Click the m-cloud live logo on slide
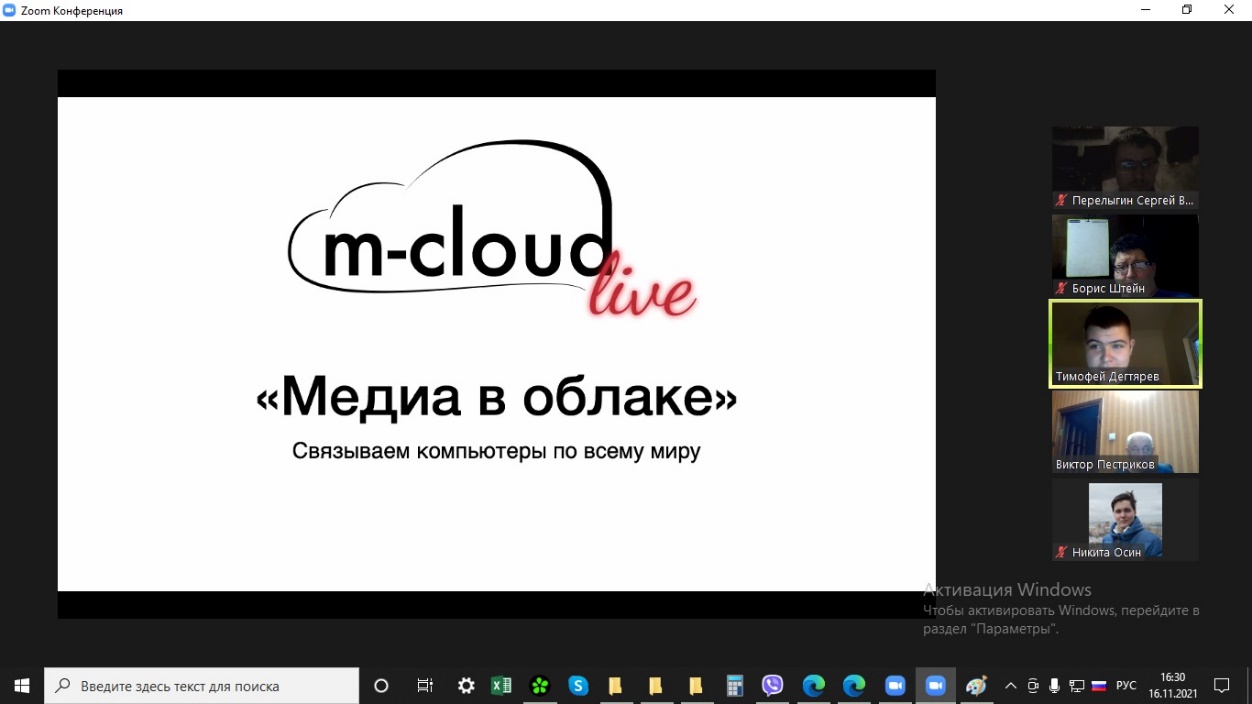 click(x=492, y=230)
